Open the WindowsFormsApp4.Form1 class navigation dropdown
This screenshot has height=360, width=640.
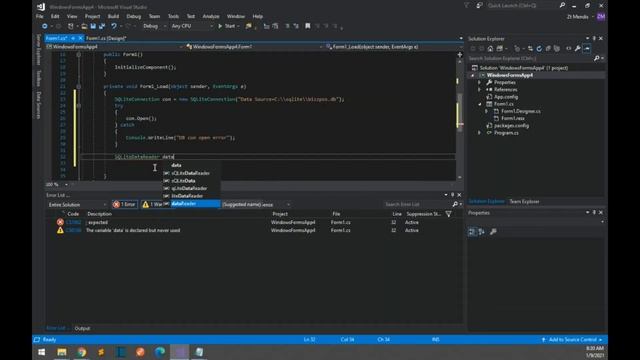(x=254, y=47)
